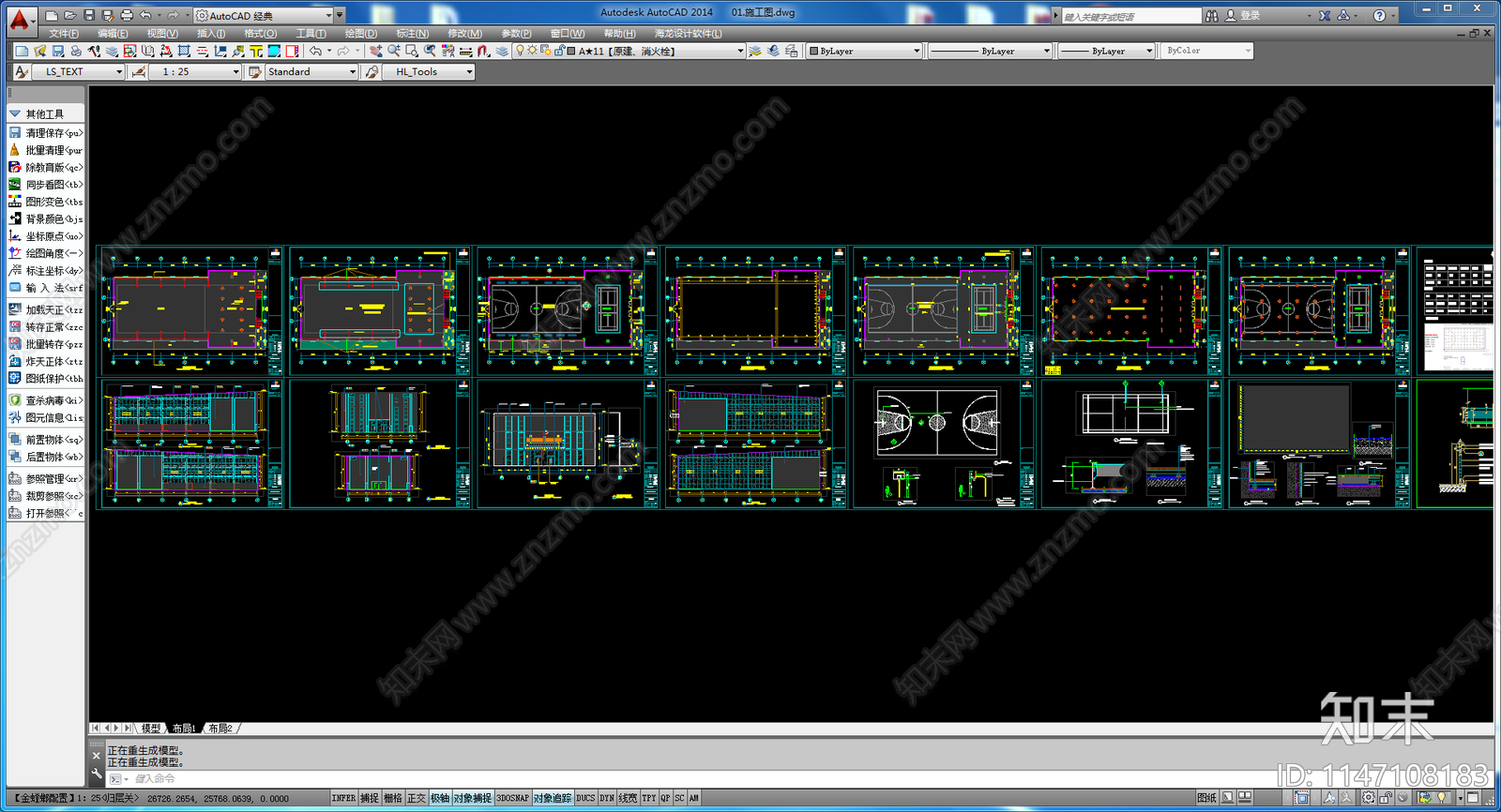Viewport: 1501px width, 812px height.
Task: Toggle 对象捕捉 object snap in status bar
Action: coord(473,798)
